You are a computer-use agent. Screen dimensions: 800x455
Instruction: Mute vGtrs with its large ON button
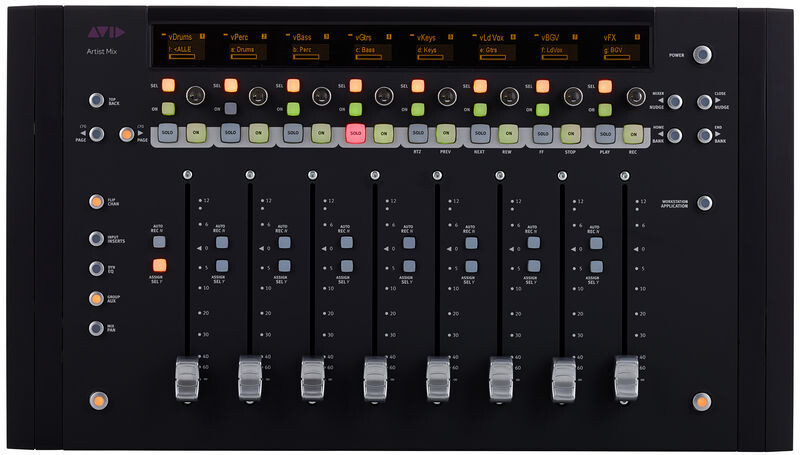tap(384, 133)
